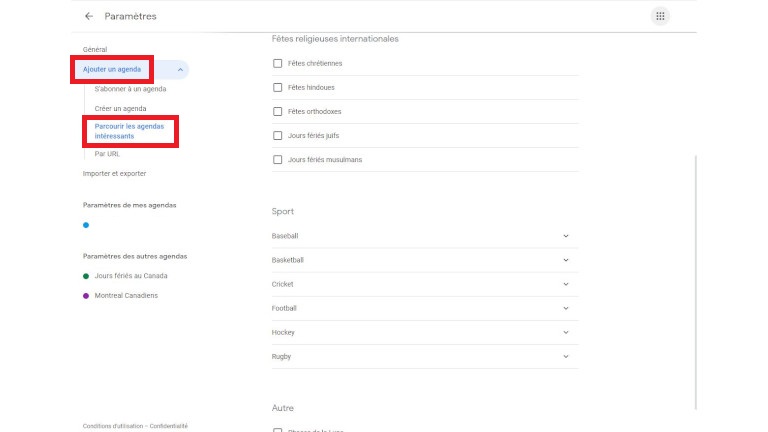Image resolution: width=768 pixels, height=432 pixels.
Task: Click the Fêtes religieuses internationales heading
Action: (335, 39)
